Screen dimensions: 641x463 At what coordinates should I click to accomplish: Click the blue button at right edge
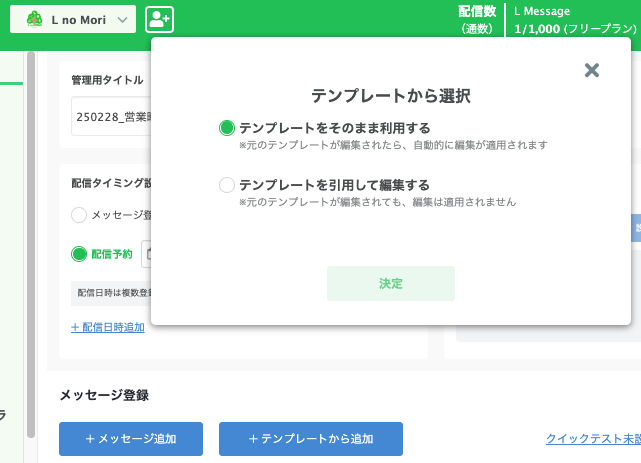(636, 228)
